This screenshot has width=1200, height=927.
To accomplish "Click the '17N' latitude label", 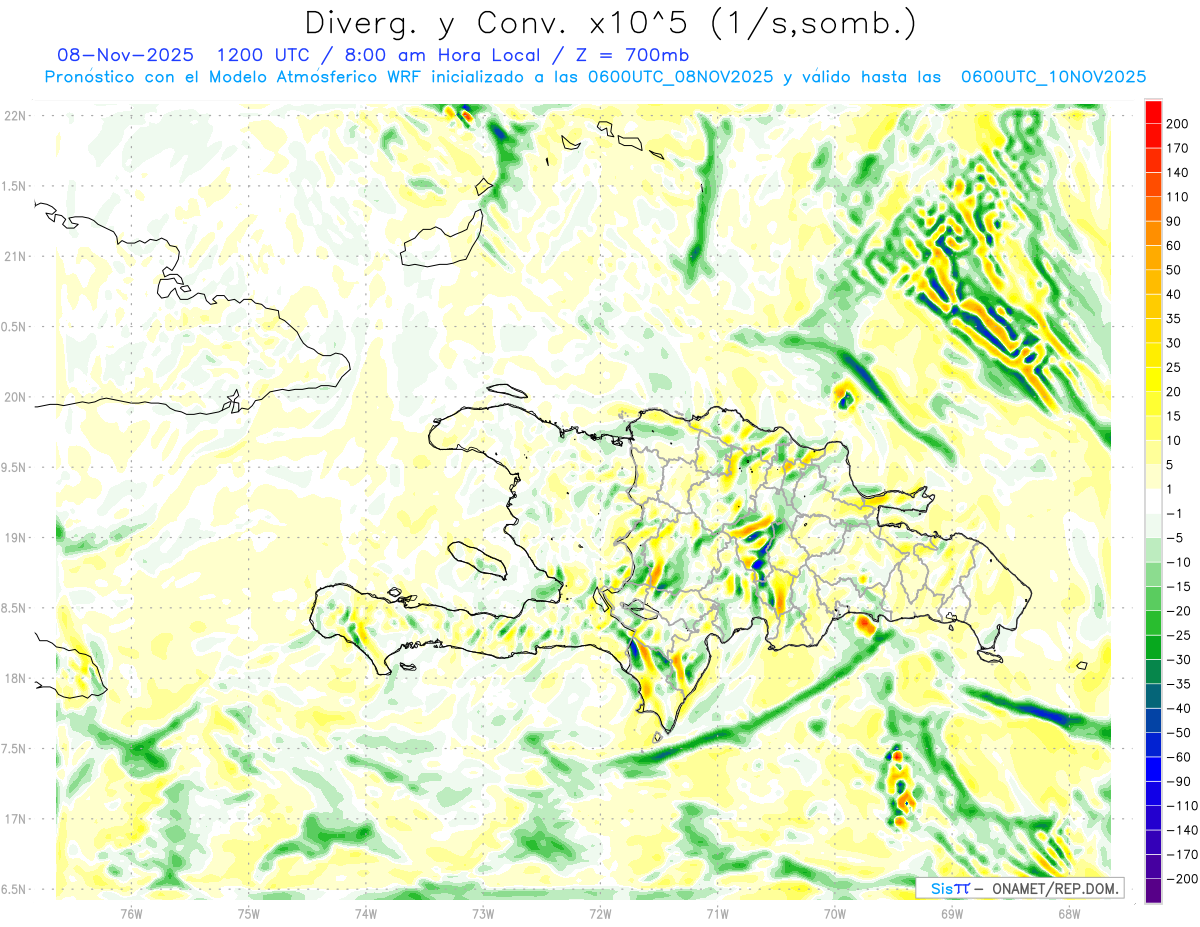I will click(x=16, y=819).
